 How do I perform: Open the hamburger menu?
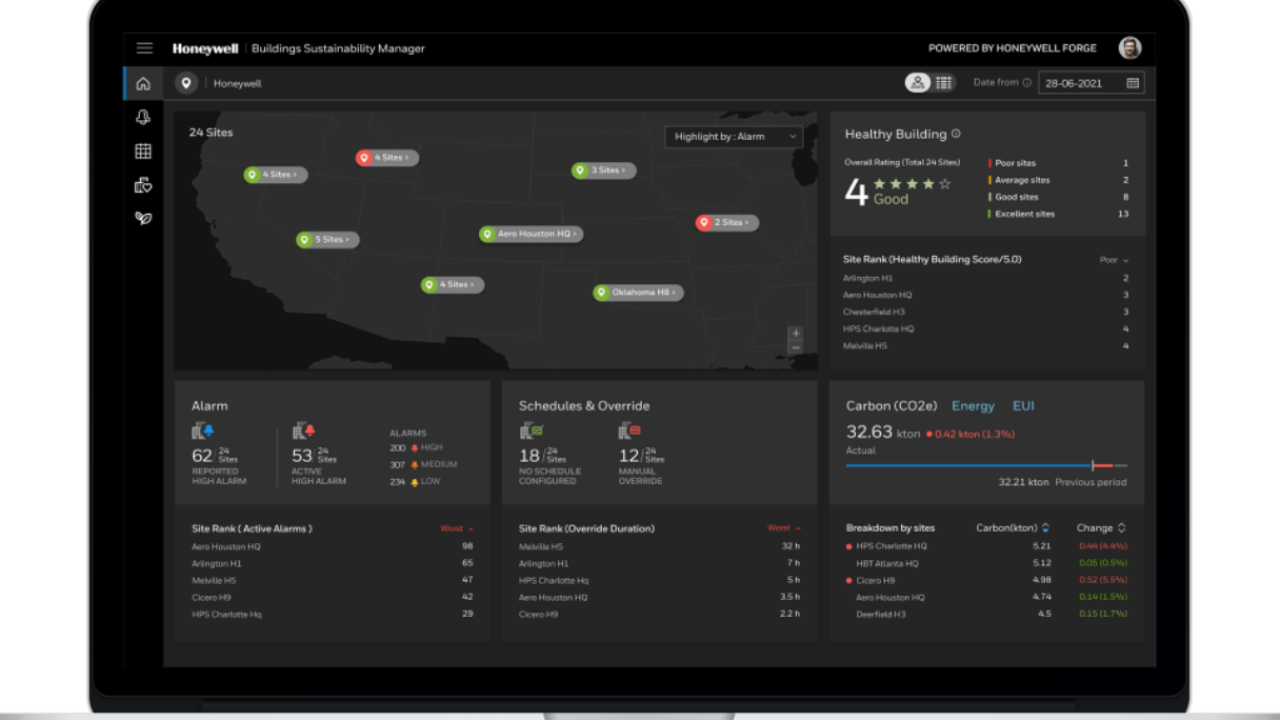145,48
